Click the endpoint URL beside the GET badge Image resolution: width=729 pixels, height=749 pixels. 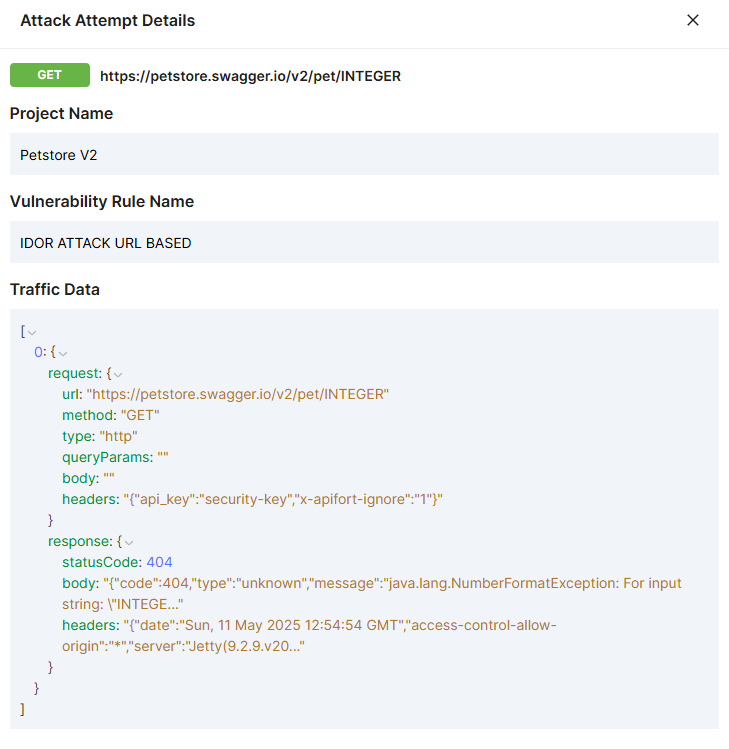click(x=250, y=76)
